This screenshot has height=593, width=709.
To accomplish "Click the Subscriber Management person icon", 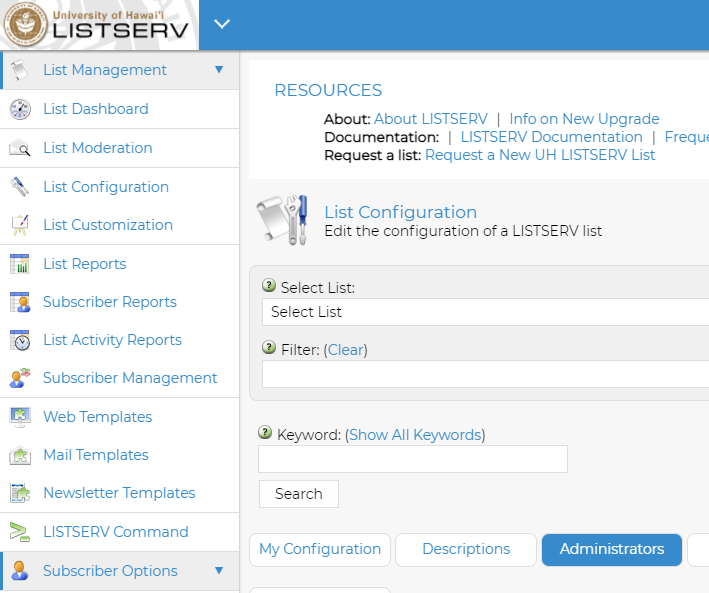I will (20, 378).
